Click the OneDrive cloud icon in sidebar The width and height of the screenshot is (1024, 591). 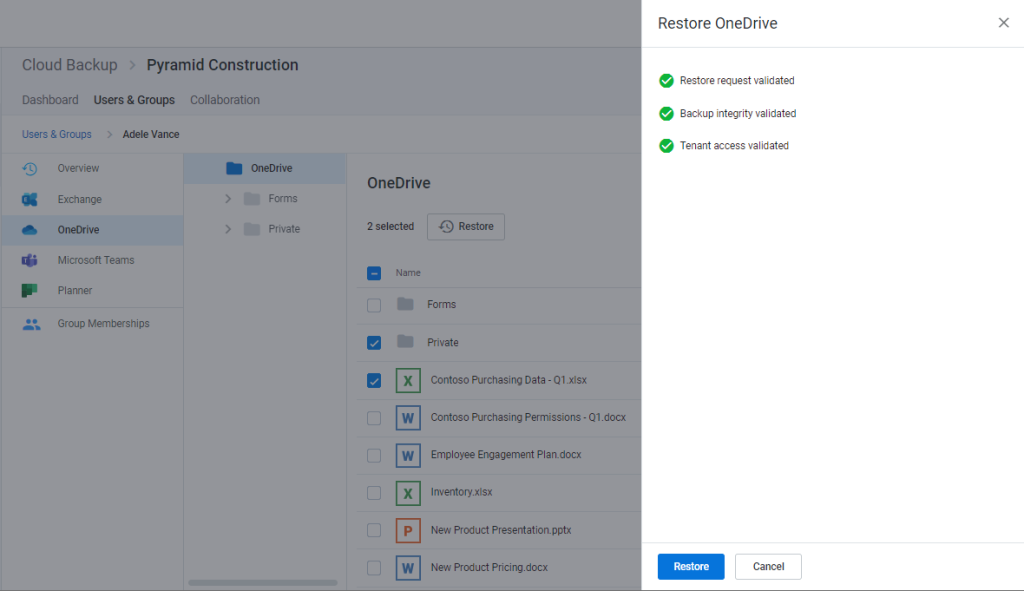click(29, 230)
